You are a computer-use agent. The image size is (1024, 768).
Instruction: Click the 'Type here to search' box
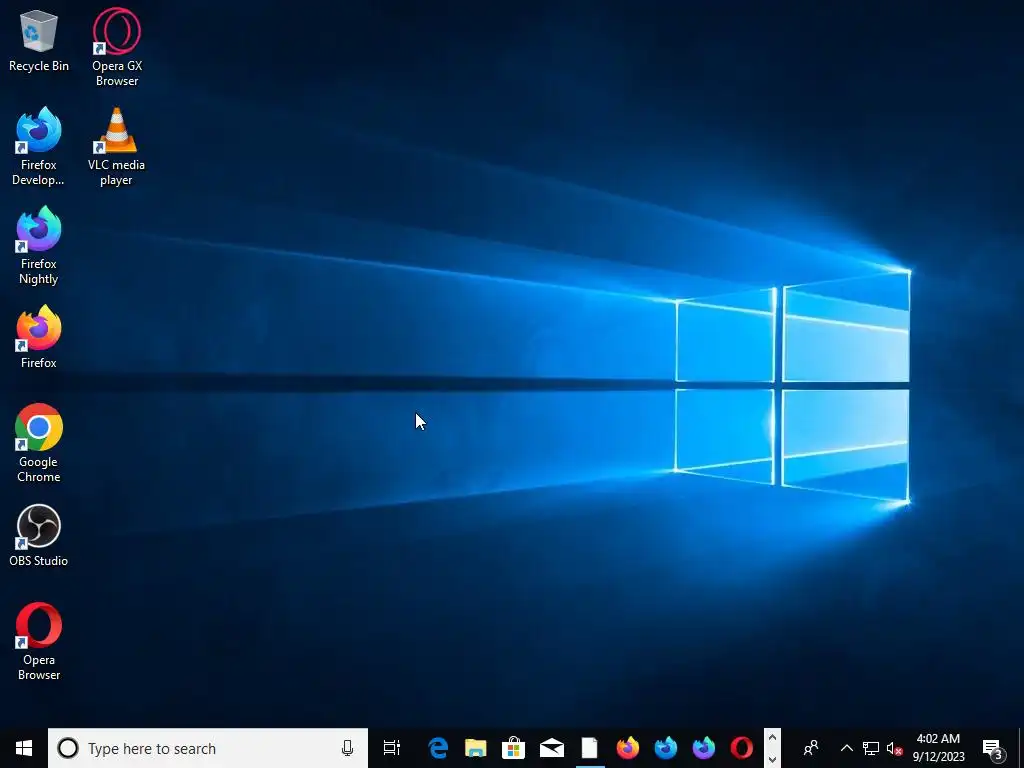(208, 748)
